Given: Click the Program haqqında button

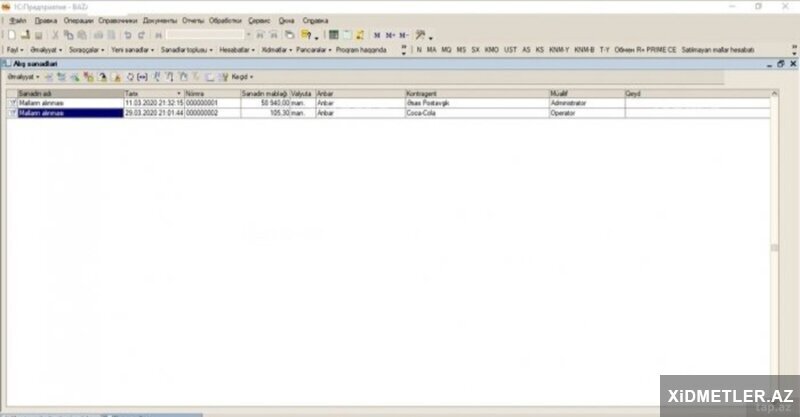Looking at the screenshot, I should pos(361,48).
